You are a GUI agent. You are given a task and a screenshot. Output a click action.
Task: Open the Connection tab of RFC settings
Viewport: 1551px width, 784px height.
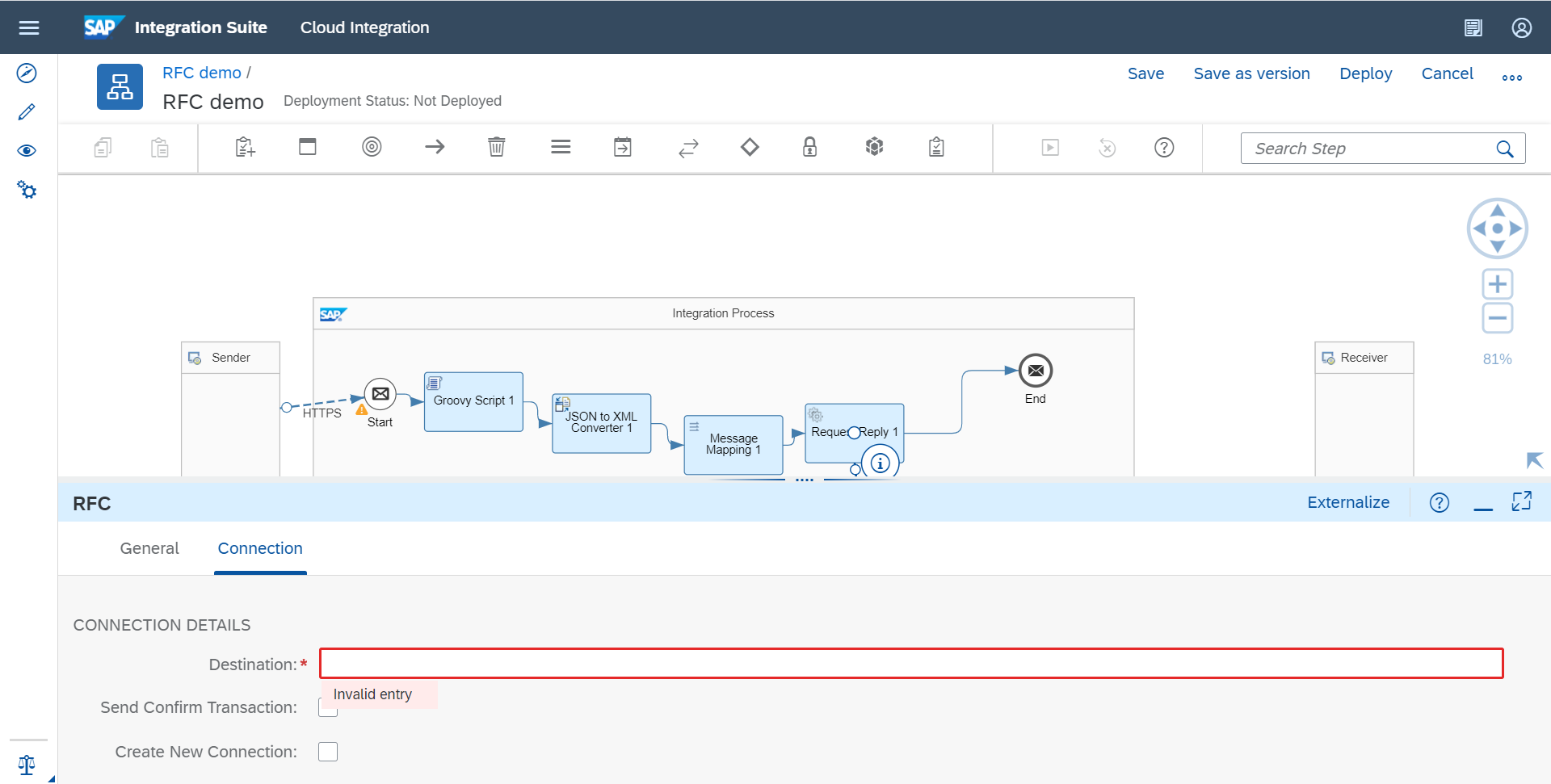point(259,548)
